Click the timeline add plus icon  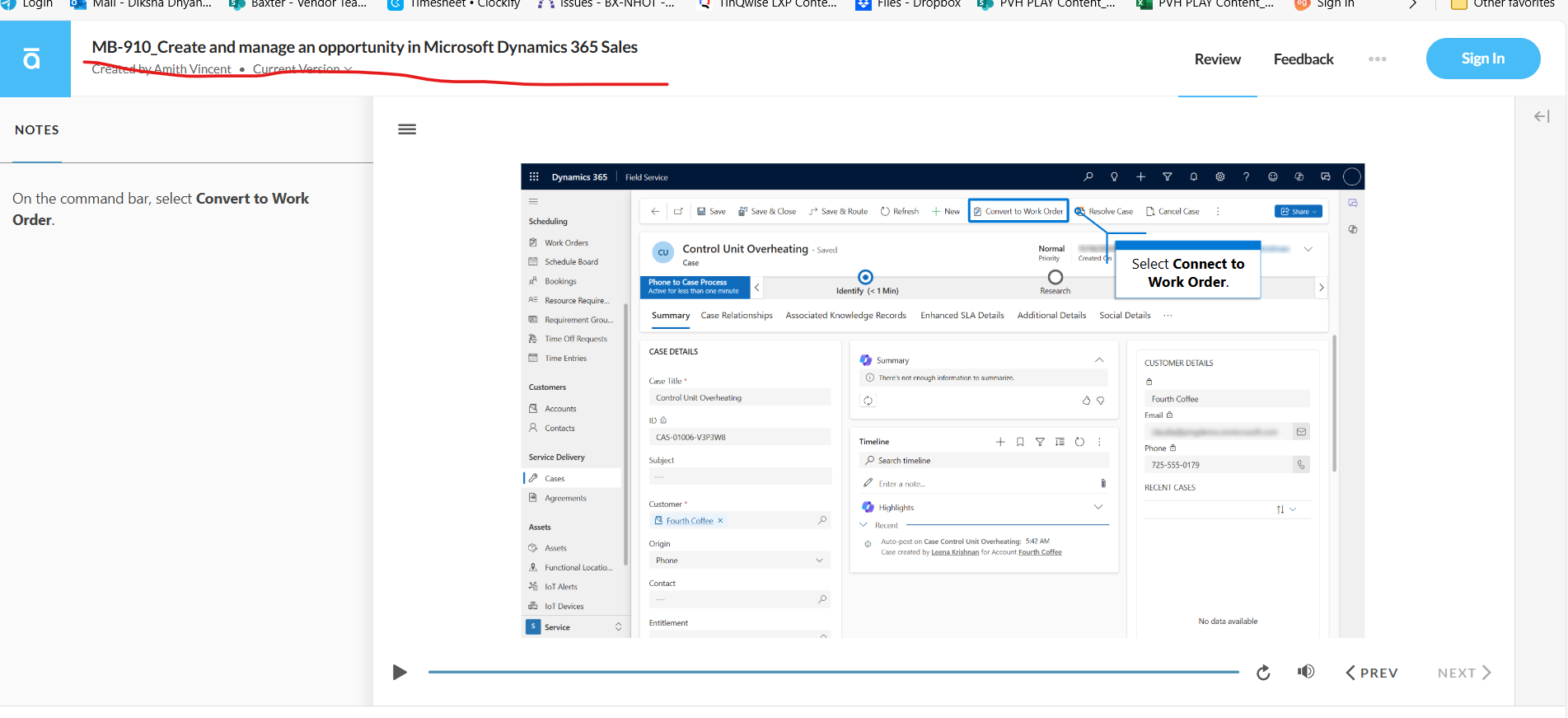coord(1000,442)
